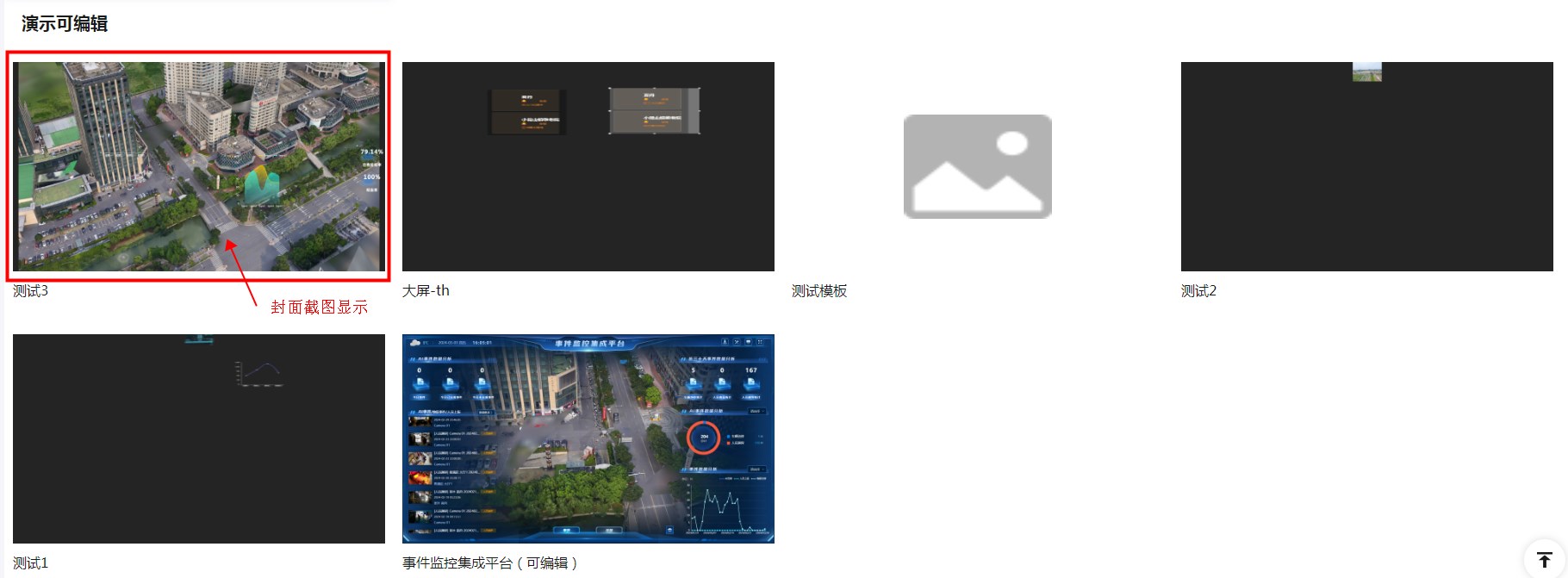
Task: Open the 测试1 title link
Action: [x=30, y=563]
